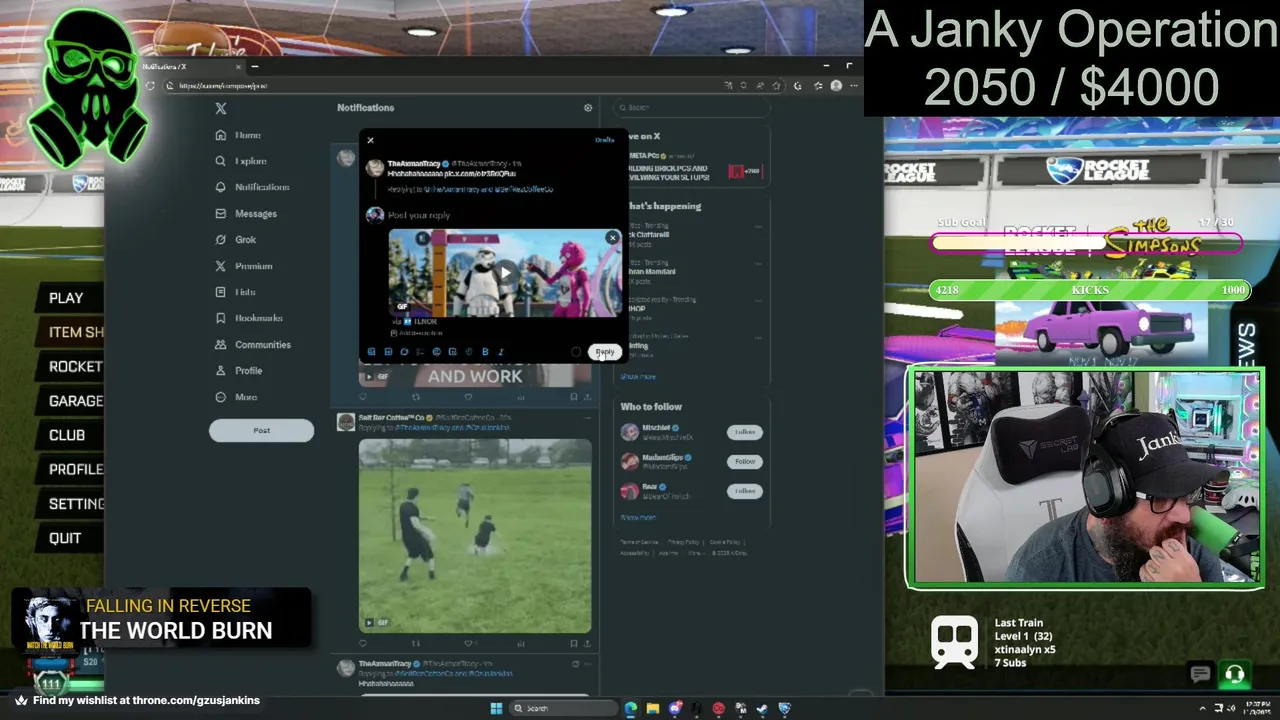Open a new browser tab
Image resolution: width=1280 pixels, height=720 pixels.
(x=255, y=67)
